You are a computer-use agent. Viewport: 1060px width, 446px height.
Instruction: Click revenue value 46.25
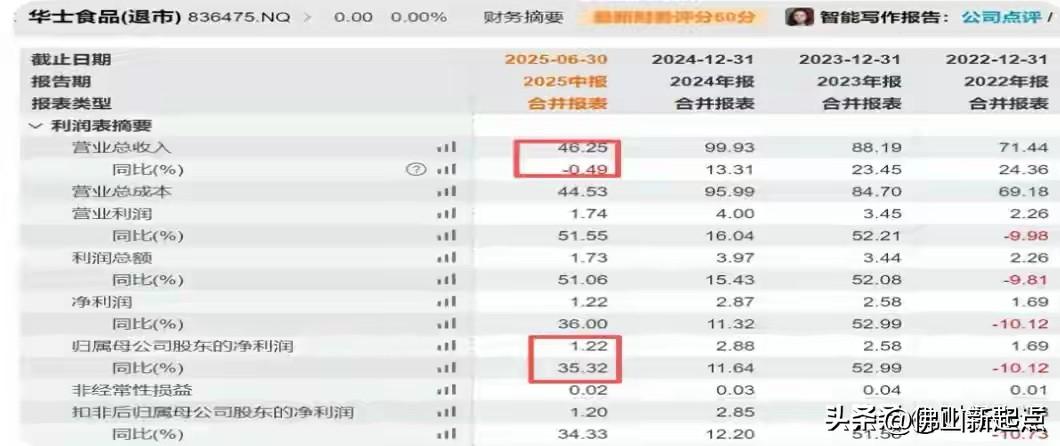point(584,147)
